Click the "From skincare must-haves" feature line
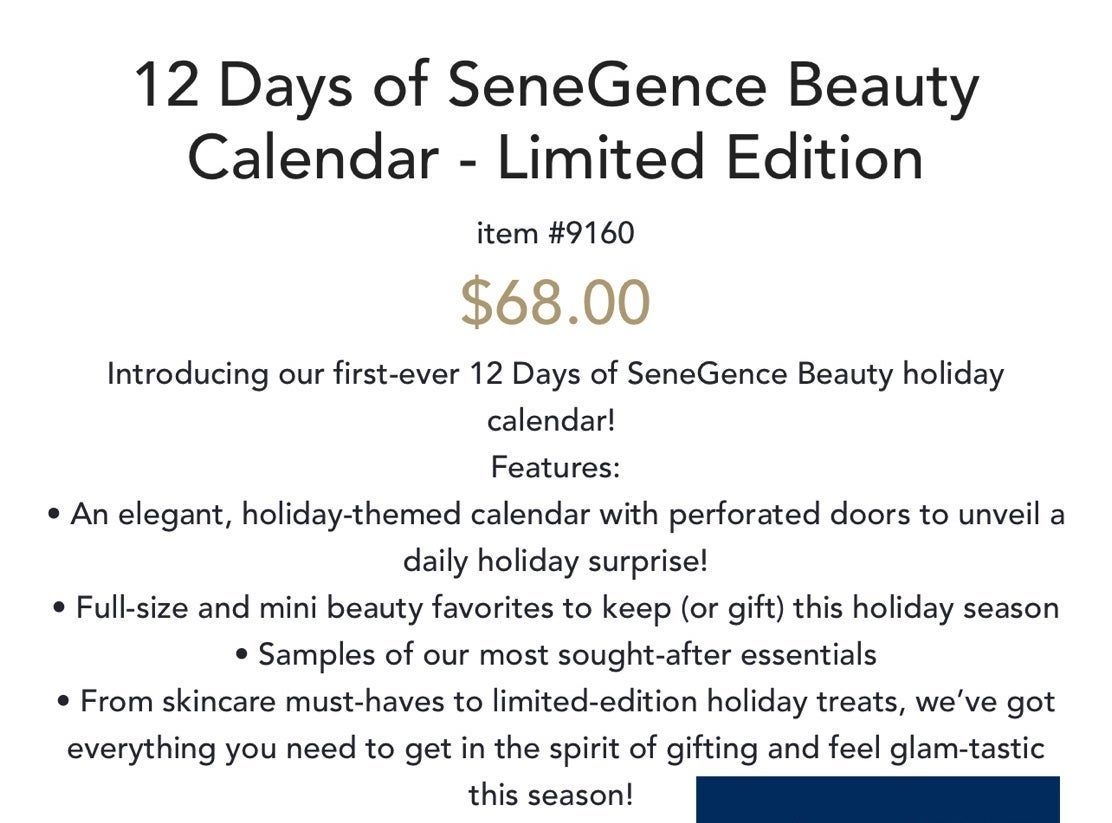Image resolution: width=1112 pixels, height=823 pixels. (x=567, y=702)
